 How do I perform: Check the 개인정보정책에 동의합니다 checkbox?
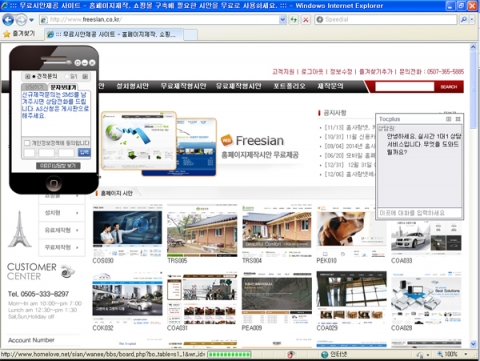pos(27,143)
